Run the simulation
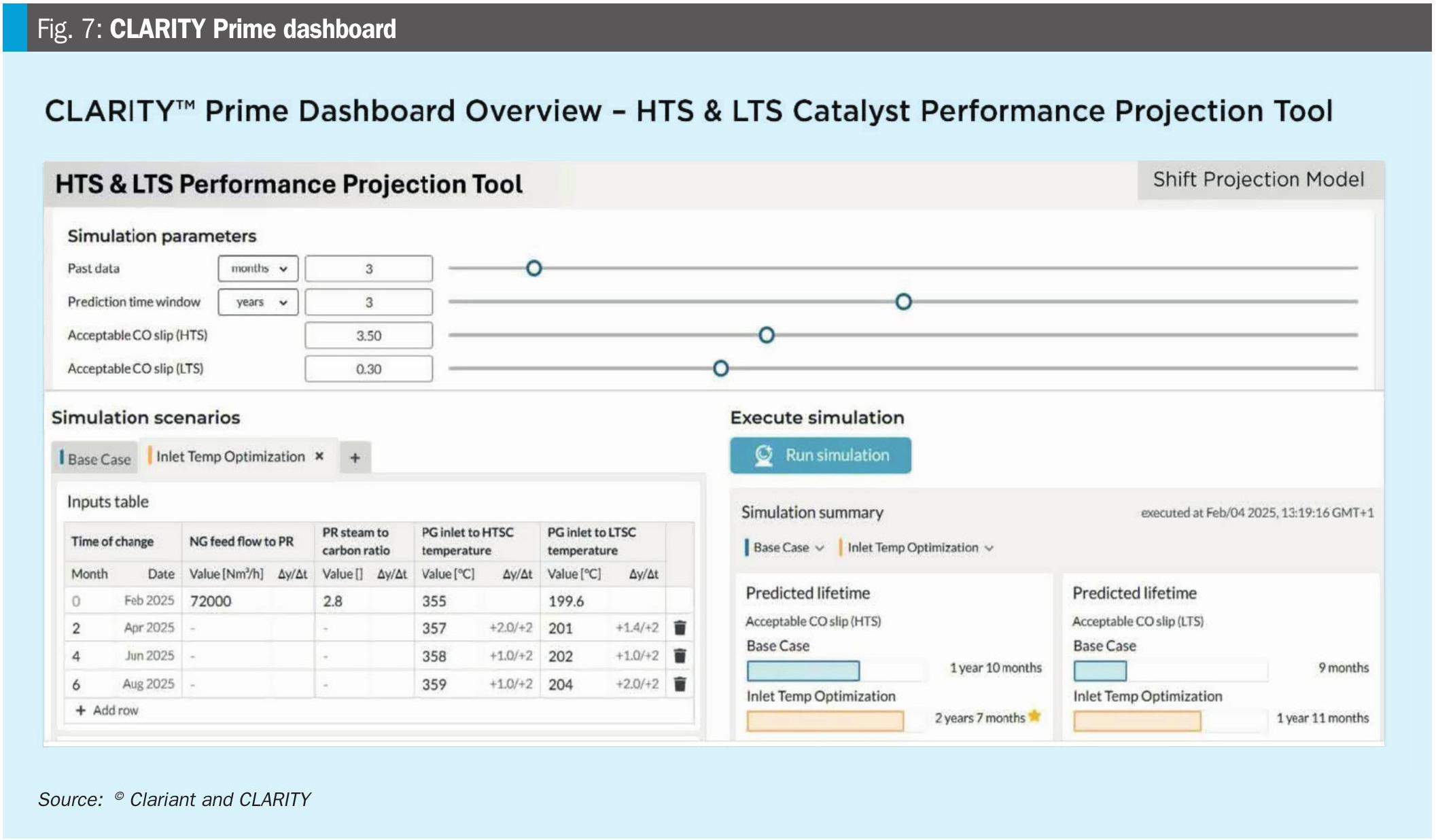The height and width of the screenshot is (840, 1436). 820,455
